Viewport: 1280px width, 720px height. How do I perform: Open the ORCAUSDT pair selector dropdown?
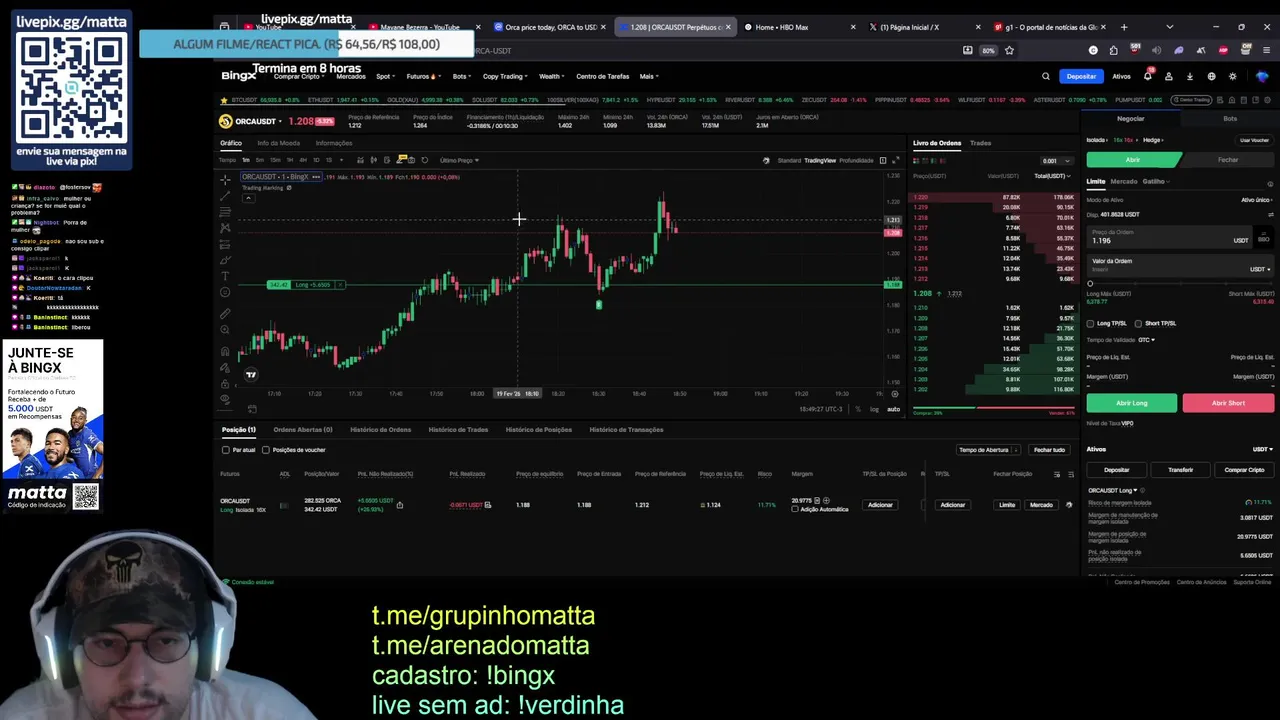tap(258, 121)
